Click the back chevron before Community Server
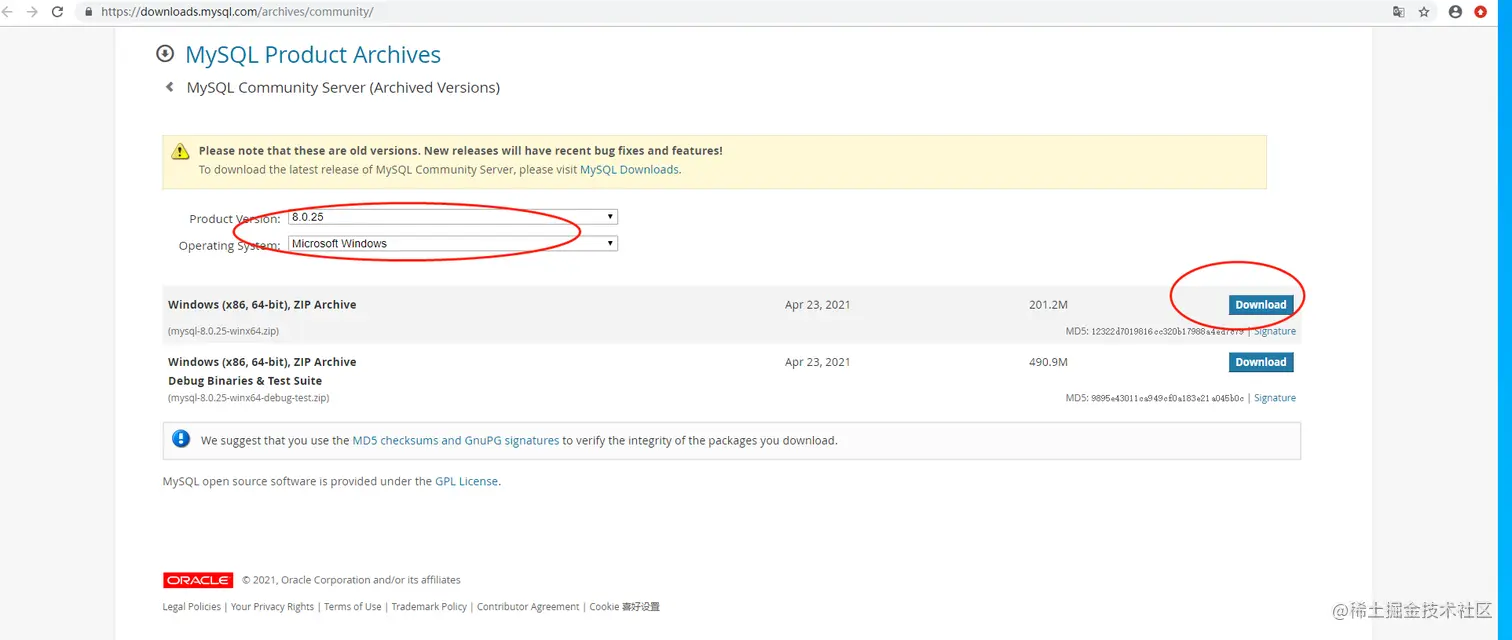The height and width of the screenshot is (640, 1512). (169, 87)
